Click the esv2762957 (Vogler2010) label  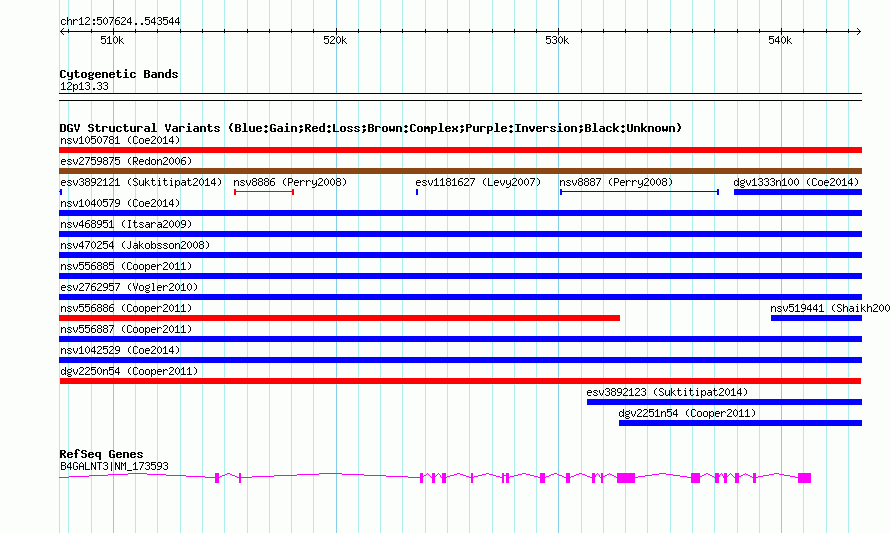pyautogui.click(x=129, y=287)
